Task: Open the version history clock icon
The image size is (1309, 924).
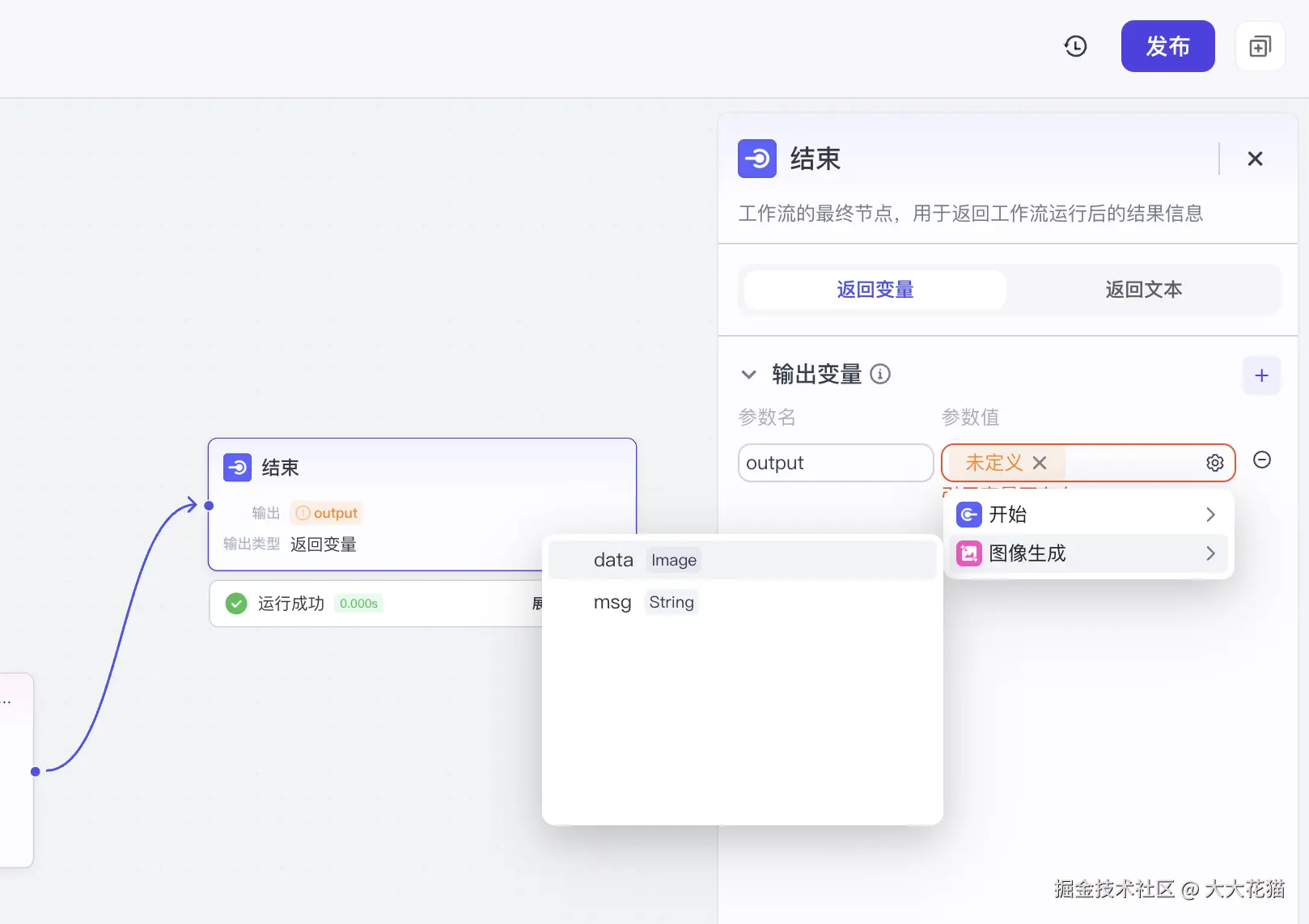Action: point(1075,46)
